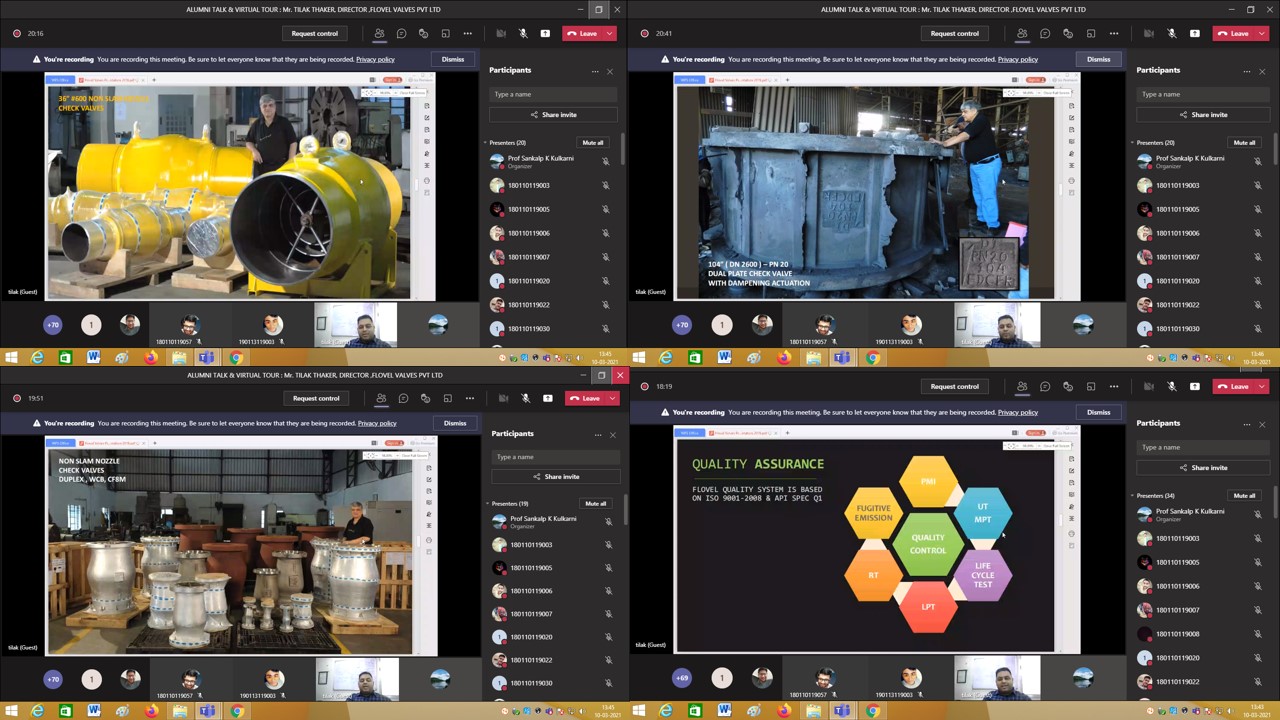The width and height of the screenshot is (1280, 720).
Task: Open the Leave dropdown arrow in the 20:16 meeting
Action: click(x=609, y=33)
